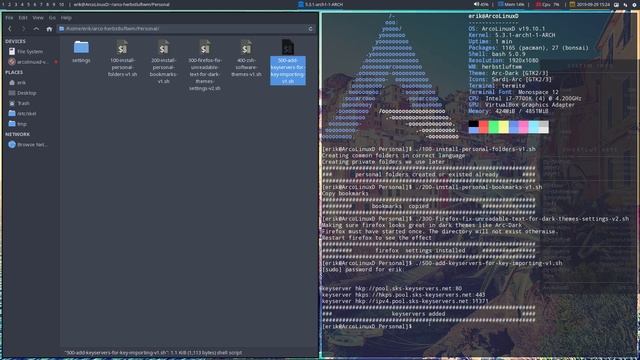This screenshot has height=360, width=640.
Task: Select the 100-install-personal-folders-v1.sh script icon
Action: pos(122,48)
